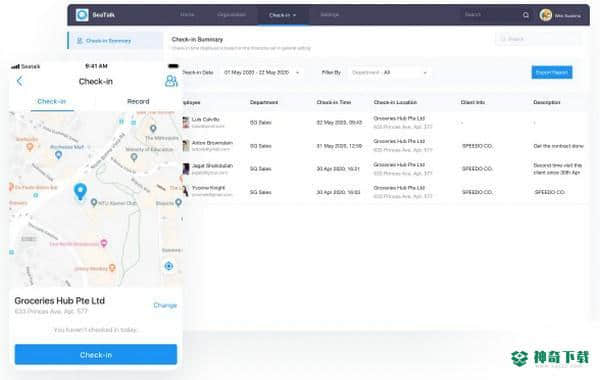The image size is (600, 380).
Task: Click the Export Report button
Action: pyautogui.click(x=551, y=72)
